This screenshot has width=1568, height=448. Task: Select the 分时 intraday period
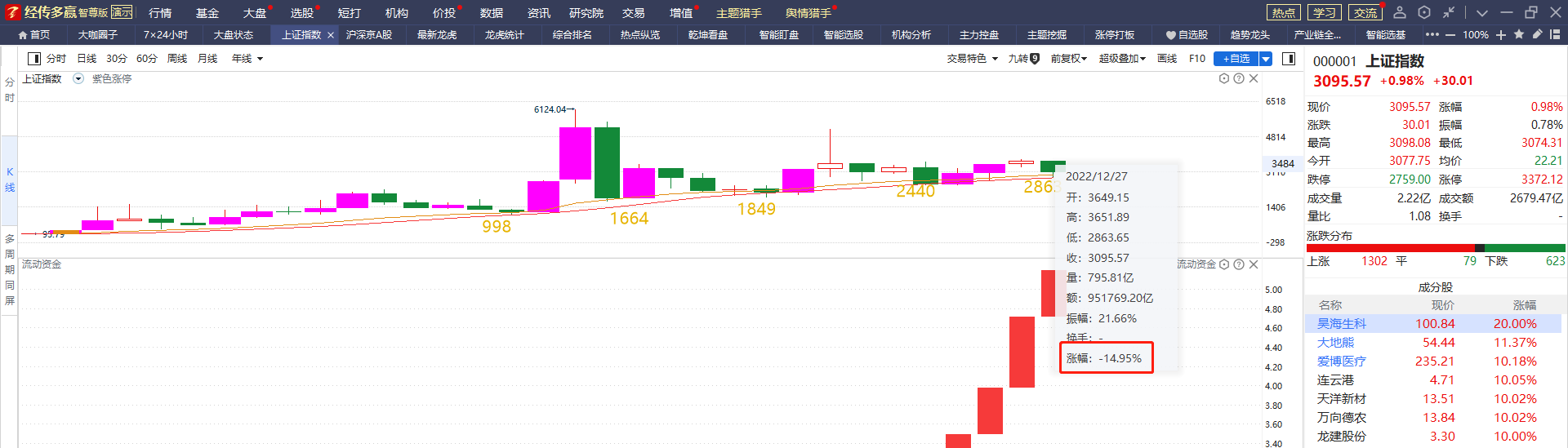[x=56, y=59]
